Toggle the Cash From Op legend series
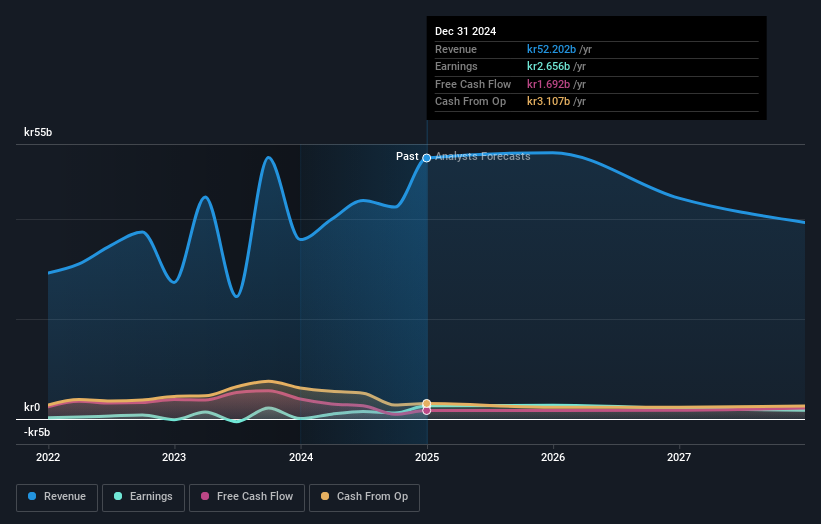Screen dimensions: 821x524 [364, 497]
